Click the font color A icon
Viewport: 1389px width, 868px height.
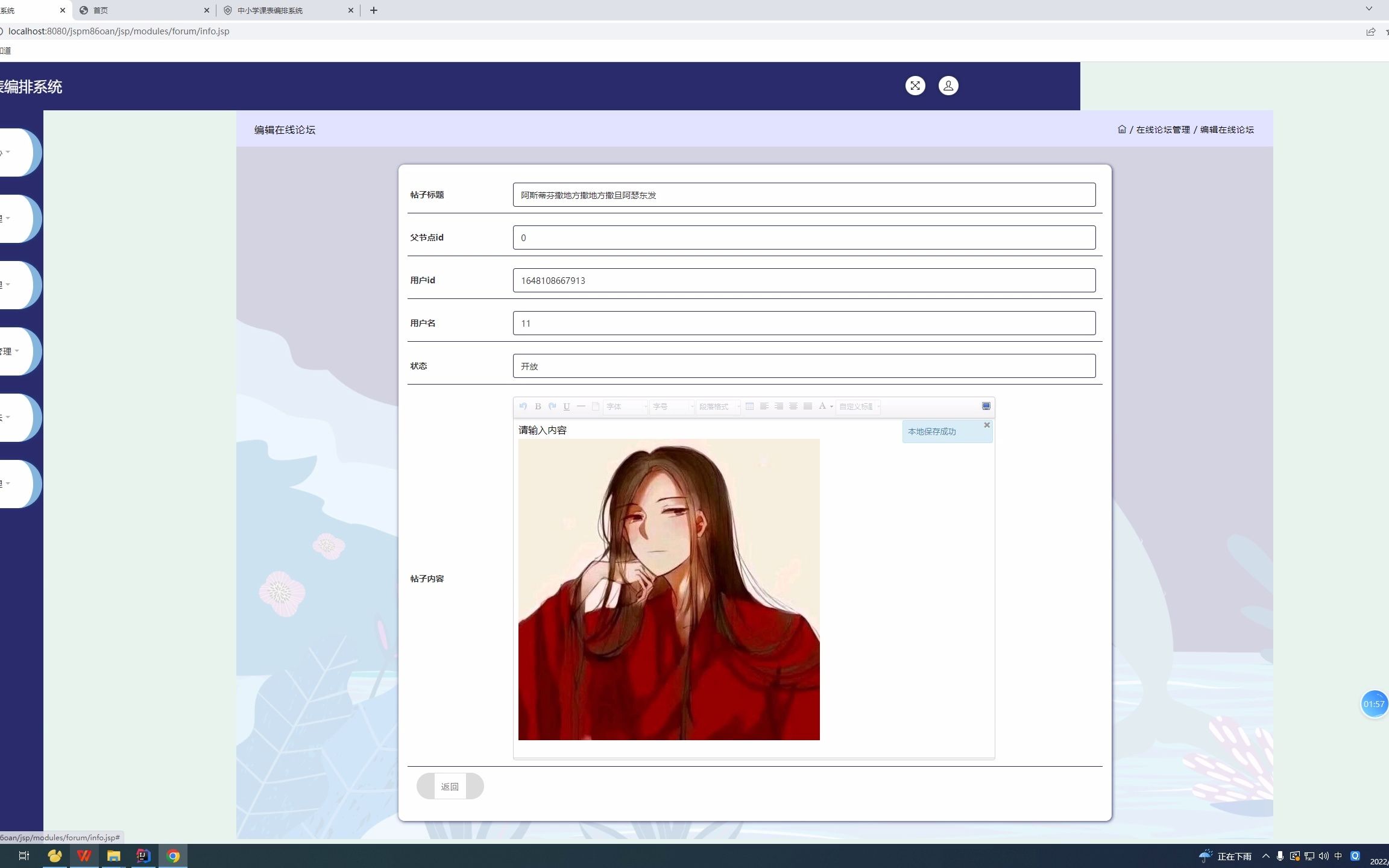[x=822, y=406]
